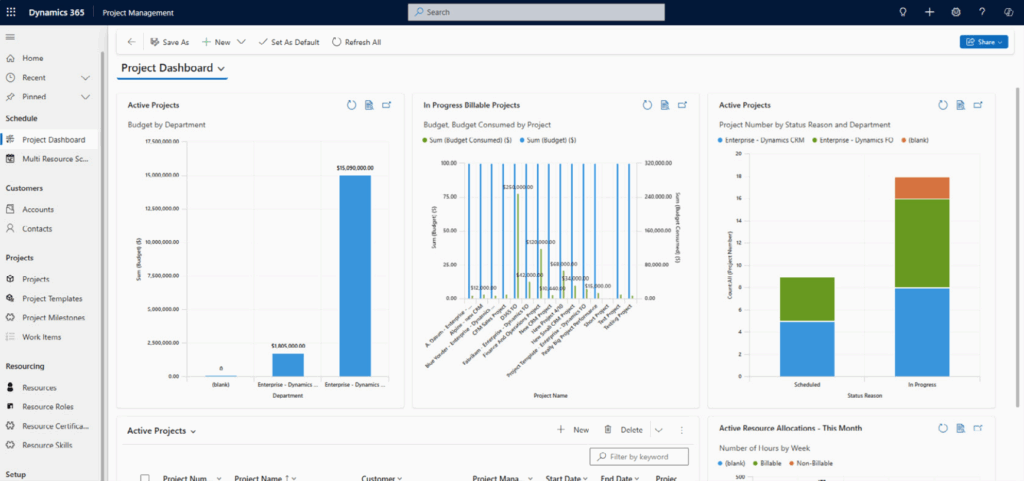
Task: Tick the select-all checkbox in projects grid
Action: tap(145, 478)
